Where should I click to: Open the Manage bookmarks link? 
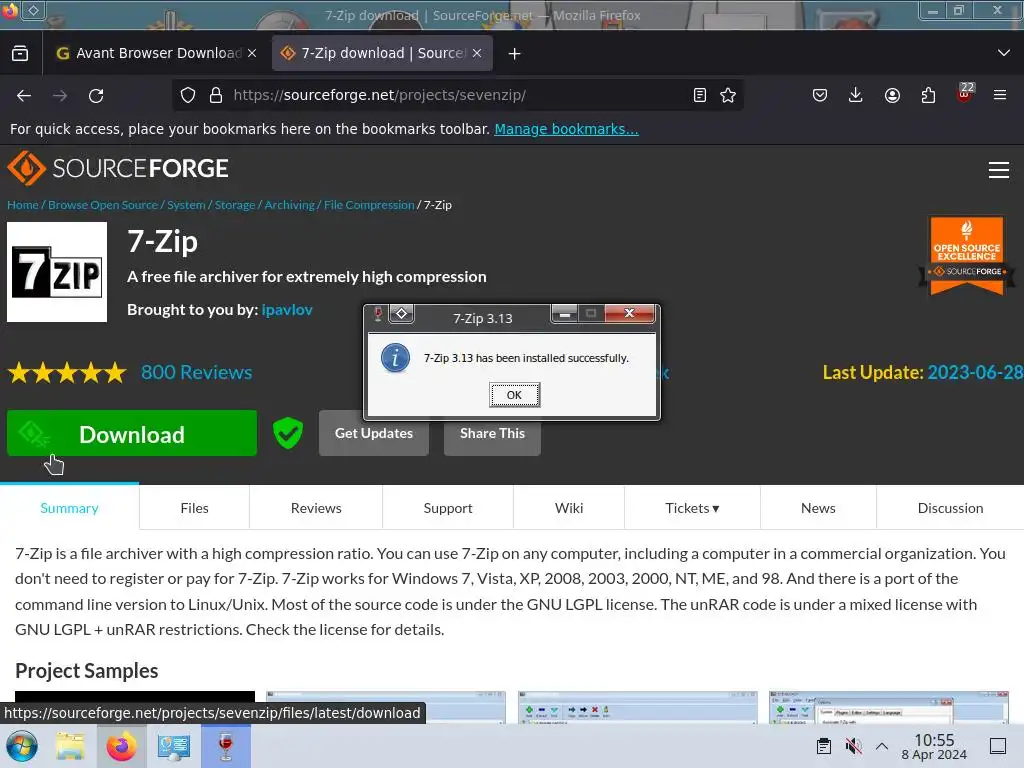tap(566, 129)
